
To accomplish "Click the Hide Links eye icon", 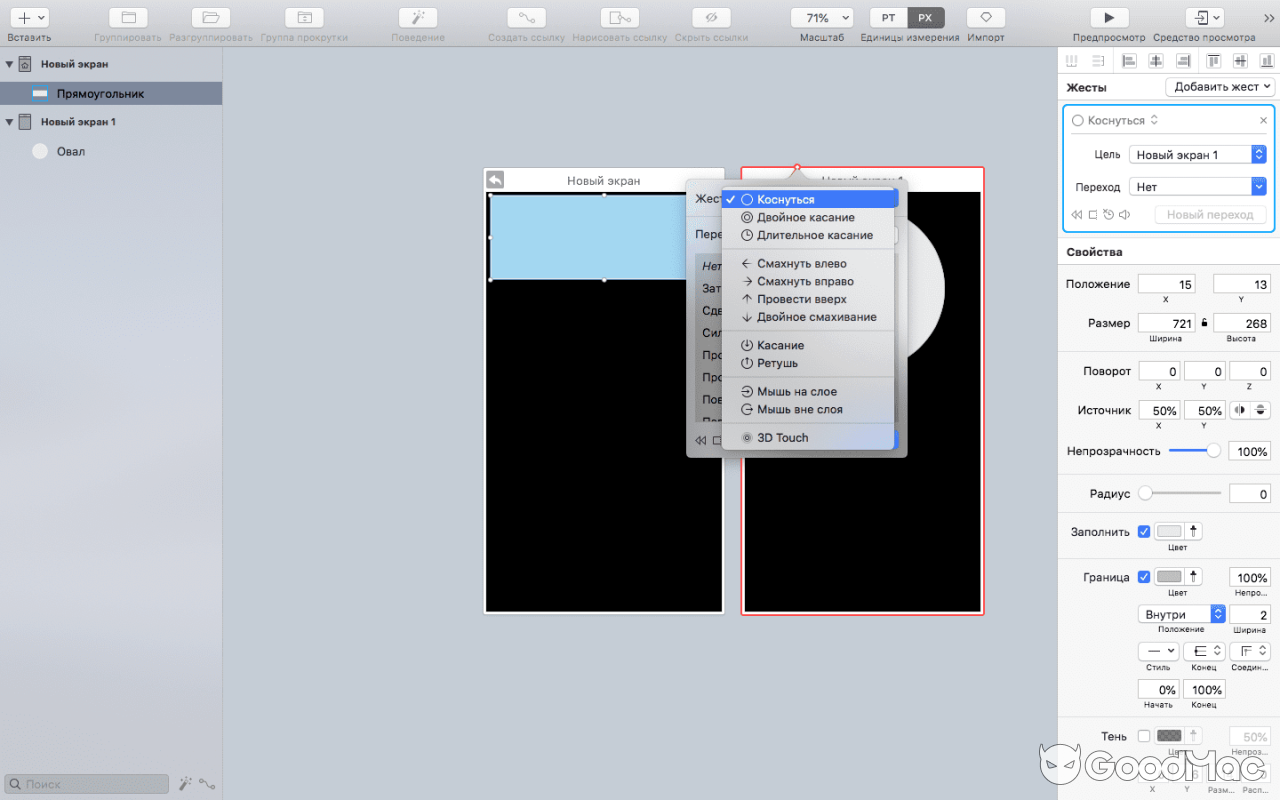I will [711, 17].
